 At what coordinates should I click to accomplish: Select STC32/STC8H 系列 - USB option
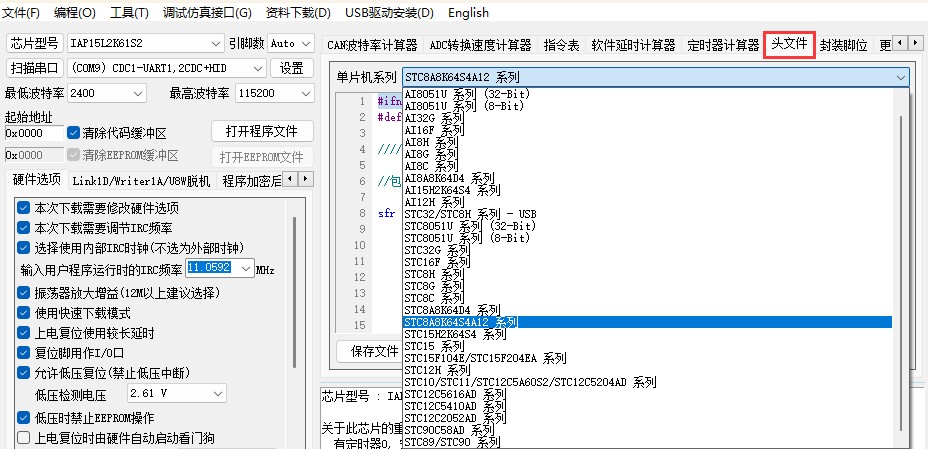click(x=647, y=214)
